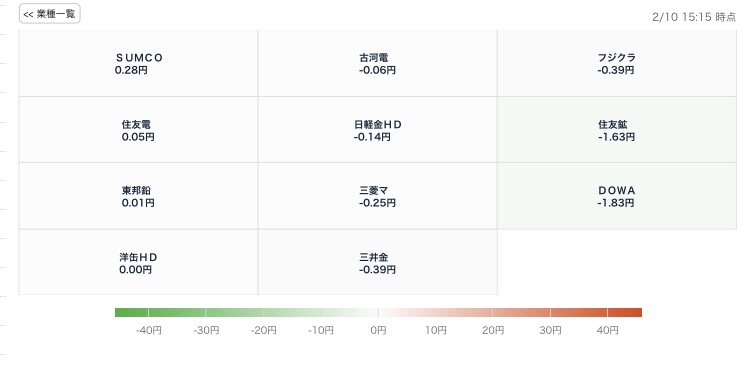Select the 日軽金HD cell
Viewport: 750px width, 366px height.
377,130
